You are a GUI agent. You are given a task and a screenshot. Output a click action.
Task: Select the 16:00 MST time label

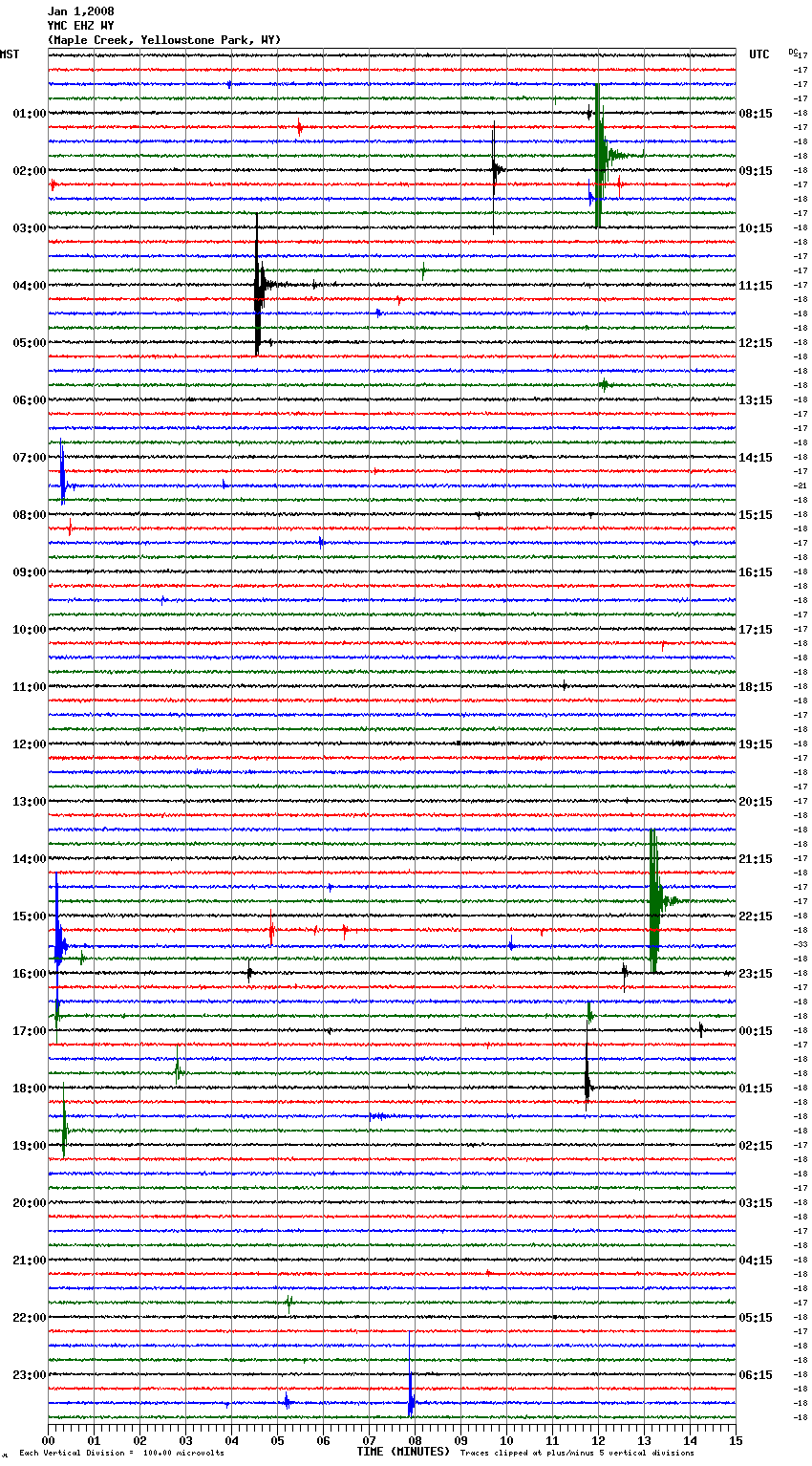tap(30, 974)
